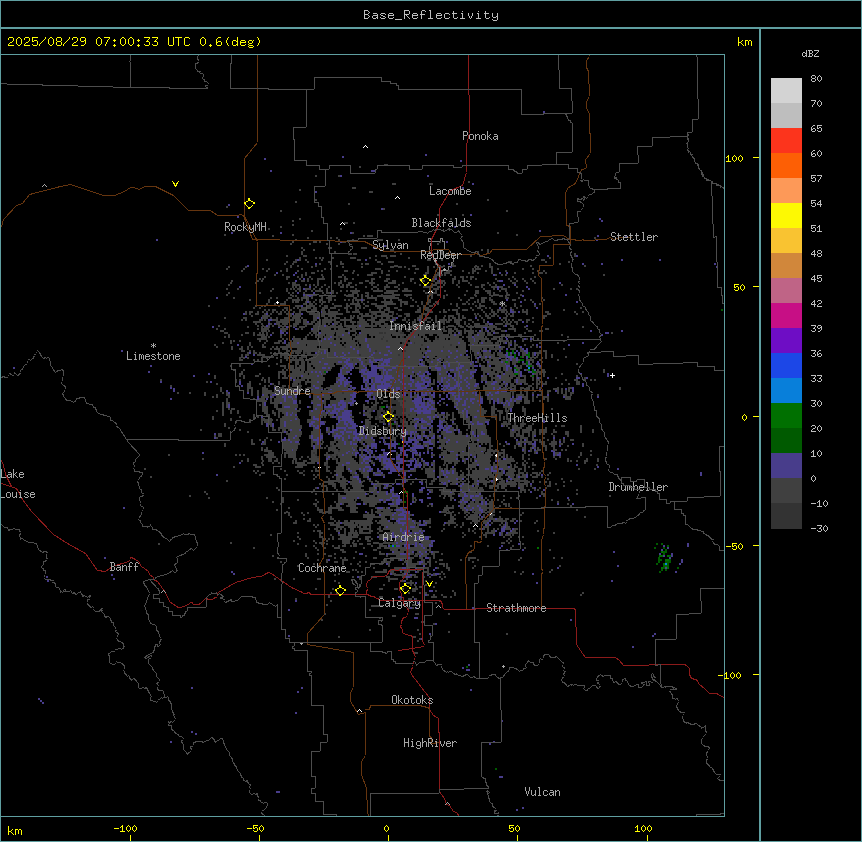
Task: Click the yellow diamond marker below Olds
Action: click(x=389, y=417)
